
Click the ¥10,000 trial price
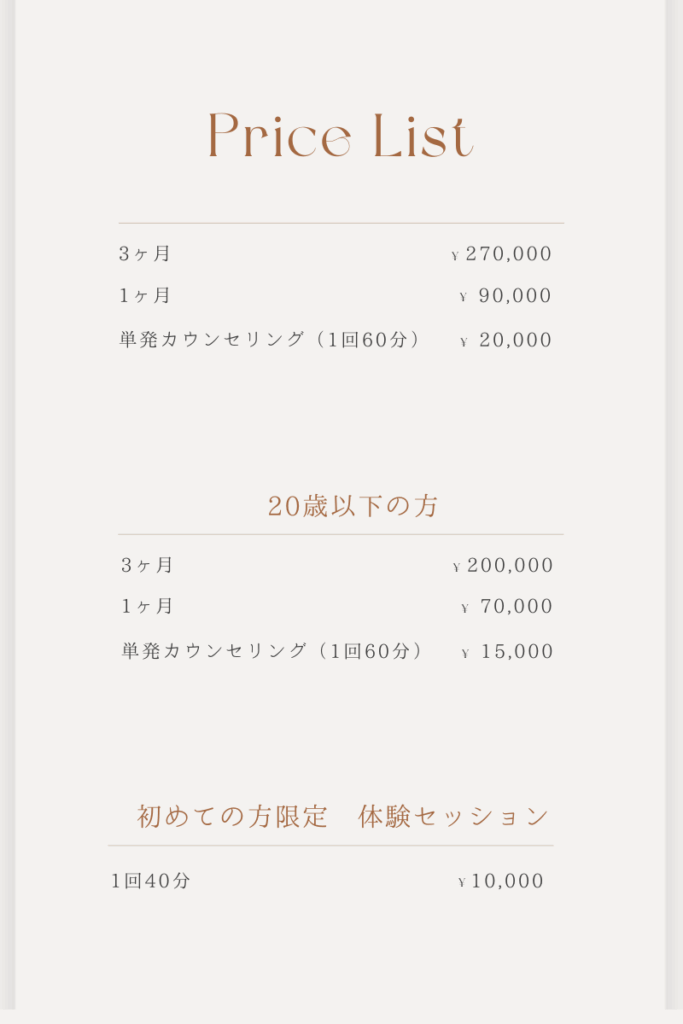[501, 882]
